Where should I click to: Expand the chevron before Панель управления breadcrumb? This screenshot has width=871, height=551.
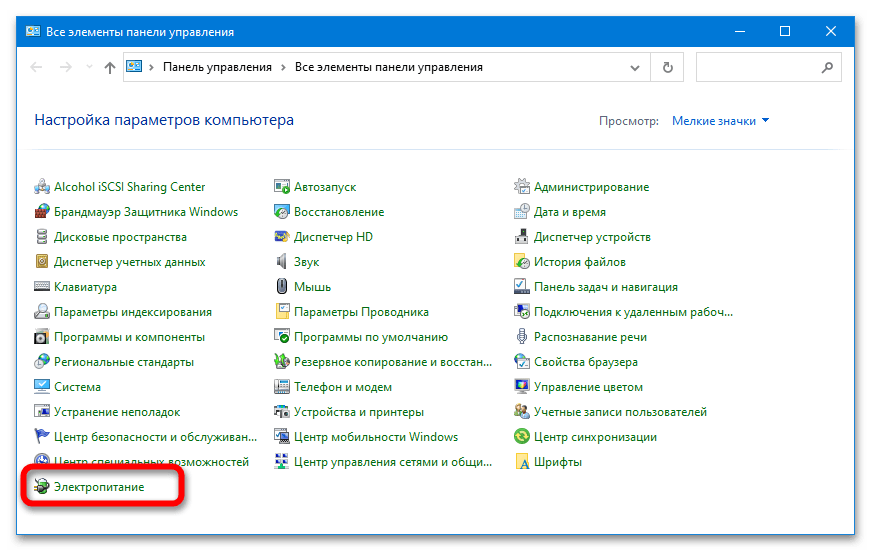coord(151,67)
